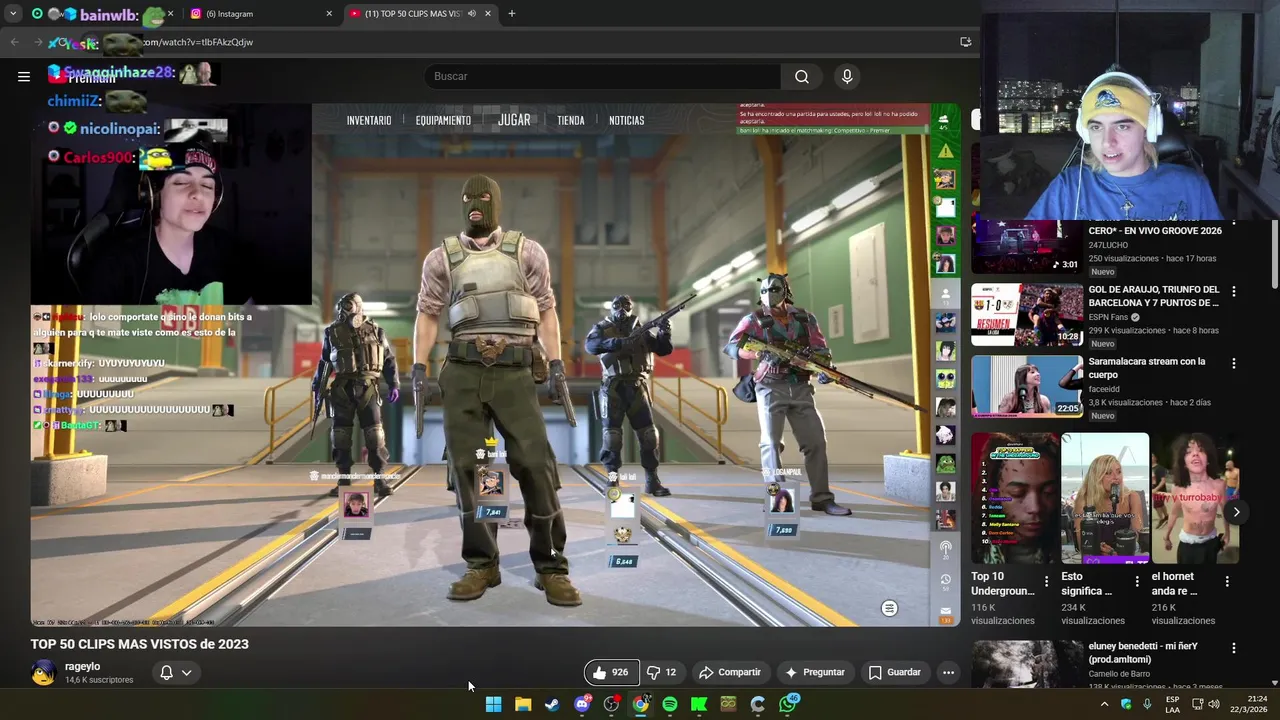1280x720 pixels.
Task: Click the video title TOP 50 CLIPS MAS VISTOS
Action: [x=139, y=644]
